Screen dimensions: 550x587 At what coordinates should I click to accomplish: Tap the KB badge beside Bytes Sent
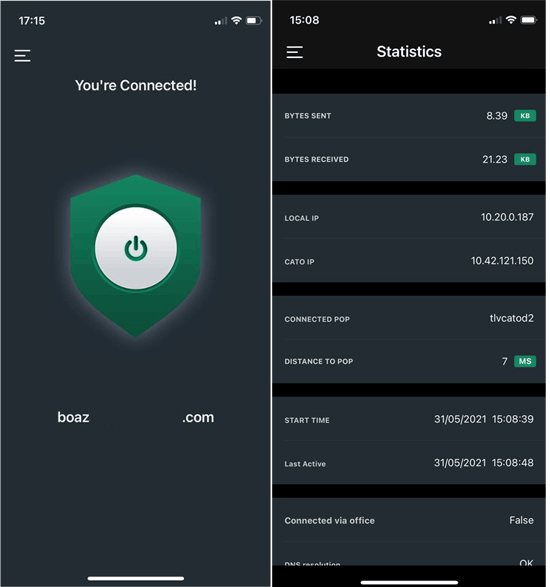point(525,116)
